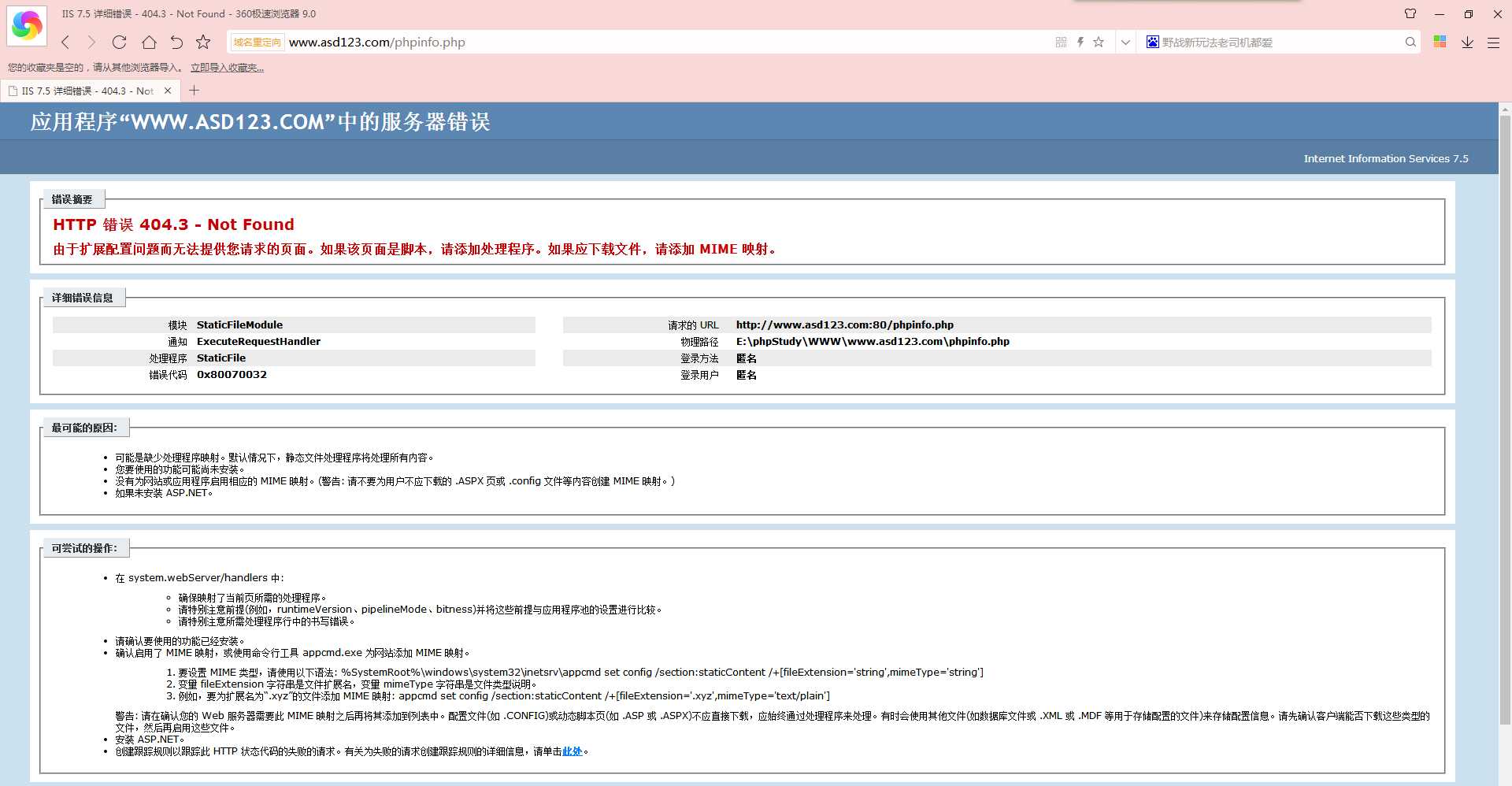The height and width of the screenshot is (786, 1512).
Task: Click the vertical scrollbar thumb
Action: [1505, 420]
